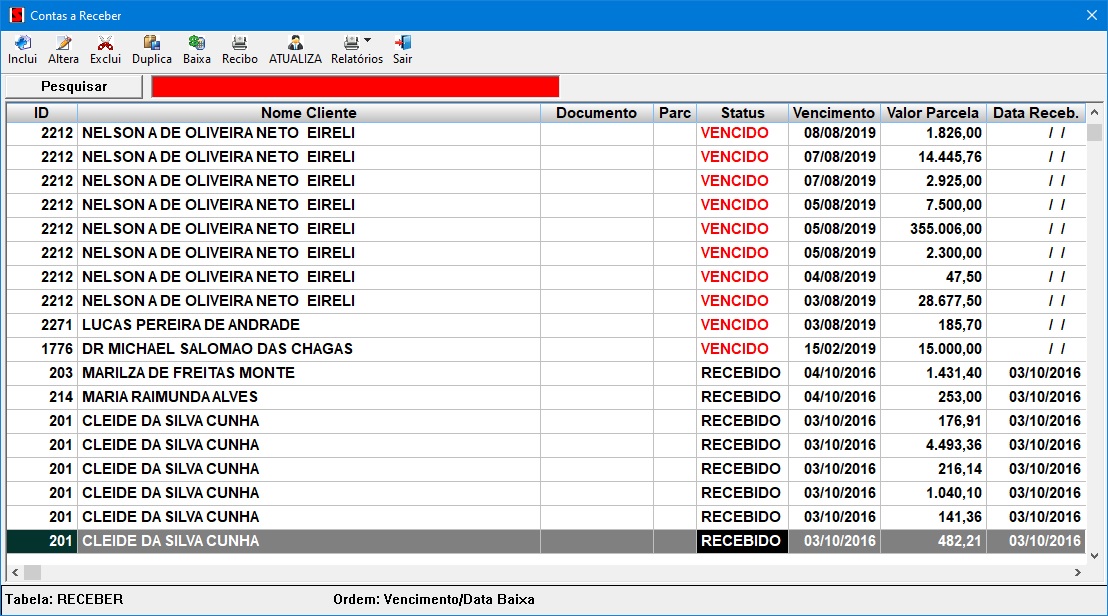
Task: Click the ATUALIZA refresh icon
Action: tap(295, 43)
